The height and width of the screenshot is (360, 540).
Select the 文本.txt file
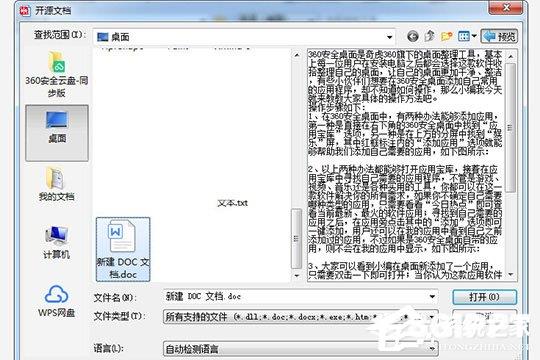(x=232, y=203)
